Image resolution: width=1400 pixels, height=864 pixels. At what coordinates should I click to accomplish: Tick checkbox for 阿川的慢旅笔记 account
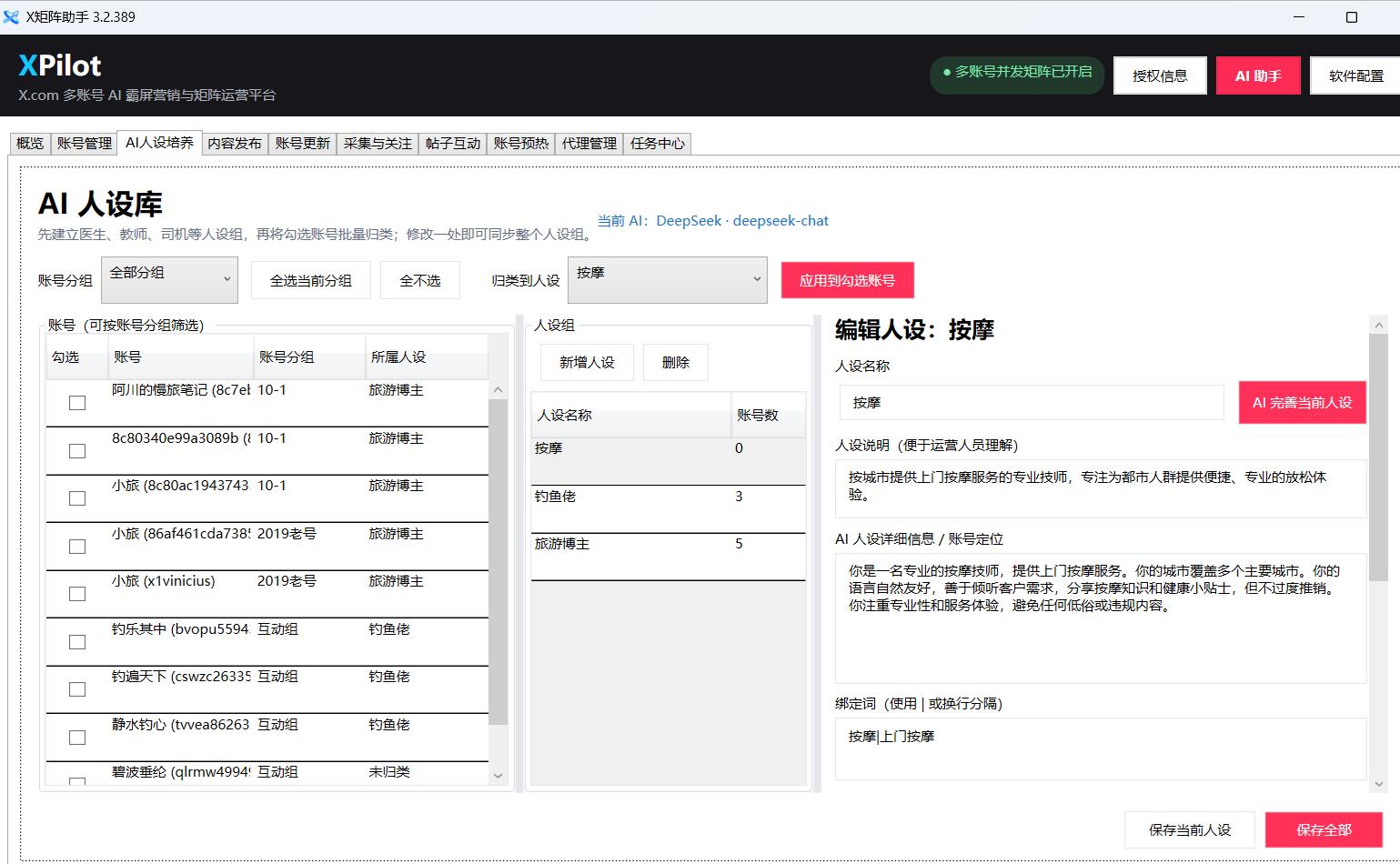coord(77,403)
